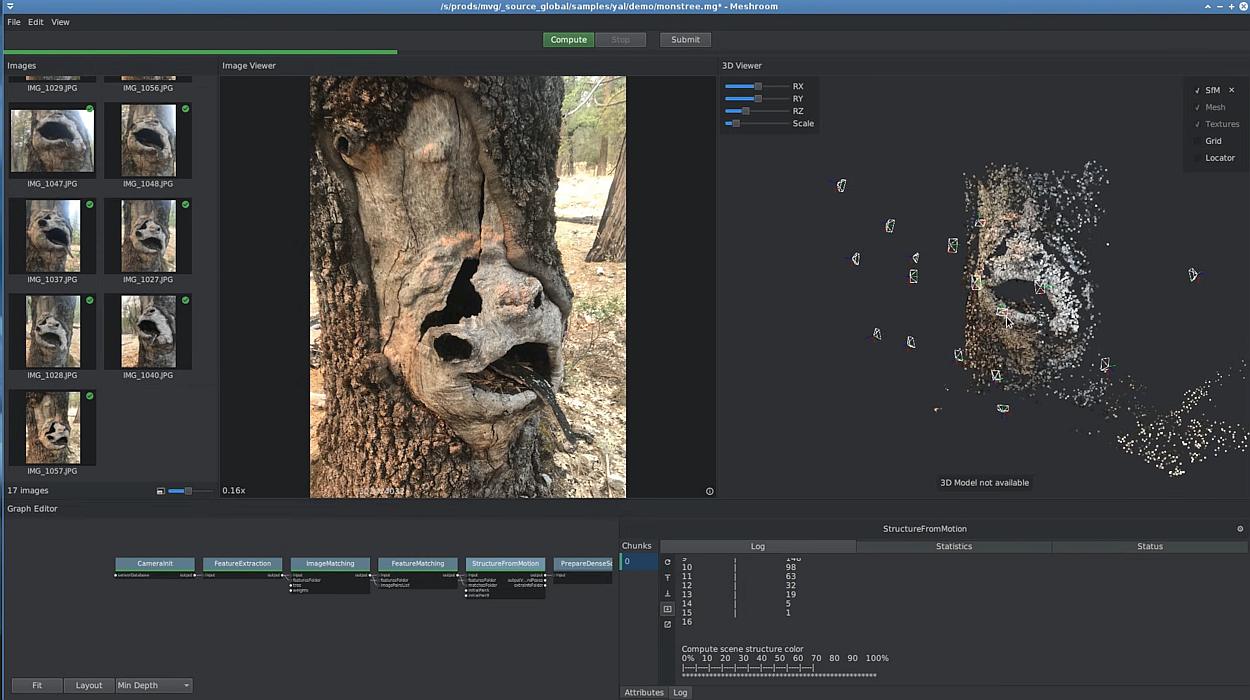Click the Submit button
Screen dimensions: 1250x700
686,40
